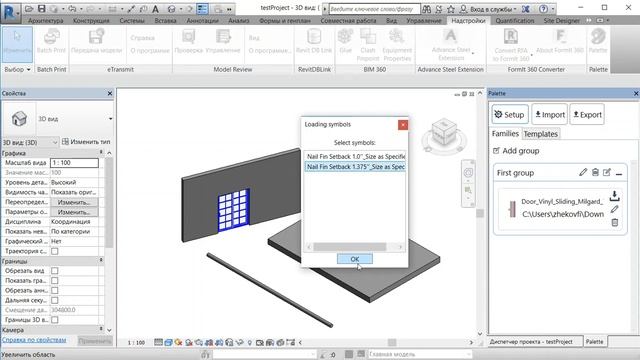The image size is (640, 360).
Task: Delete the Door_Vinyl_Sliding family entry trash icon
Action: [615, 222]
